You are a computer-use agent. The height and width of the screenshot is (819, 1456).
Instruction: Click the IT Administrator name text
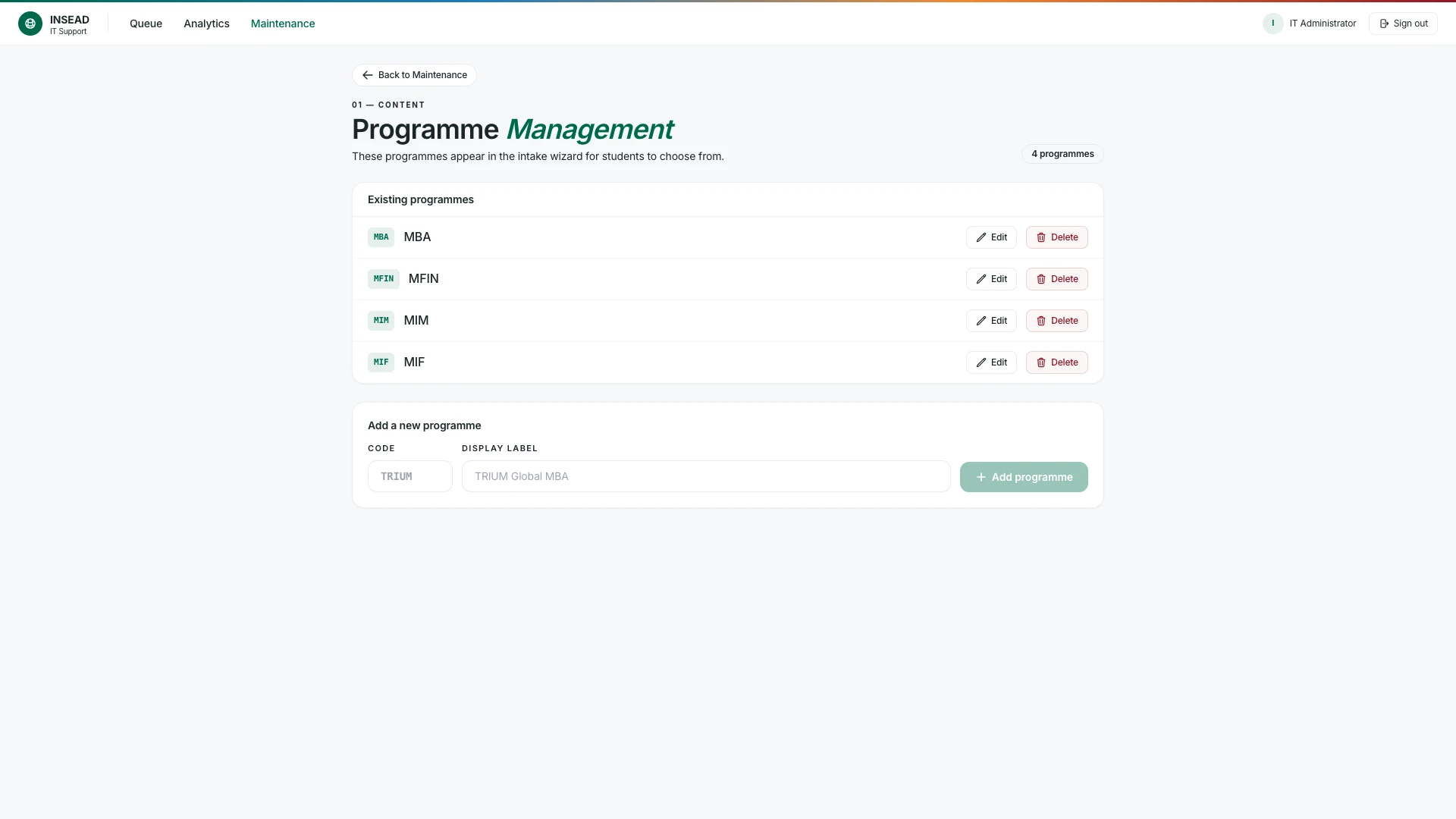[x=1323, y=24]
